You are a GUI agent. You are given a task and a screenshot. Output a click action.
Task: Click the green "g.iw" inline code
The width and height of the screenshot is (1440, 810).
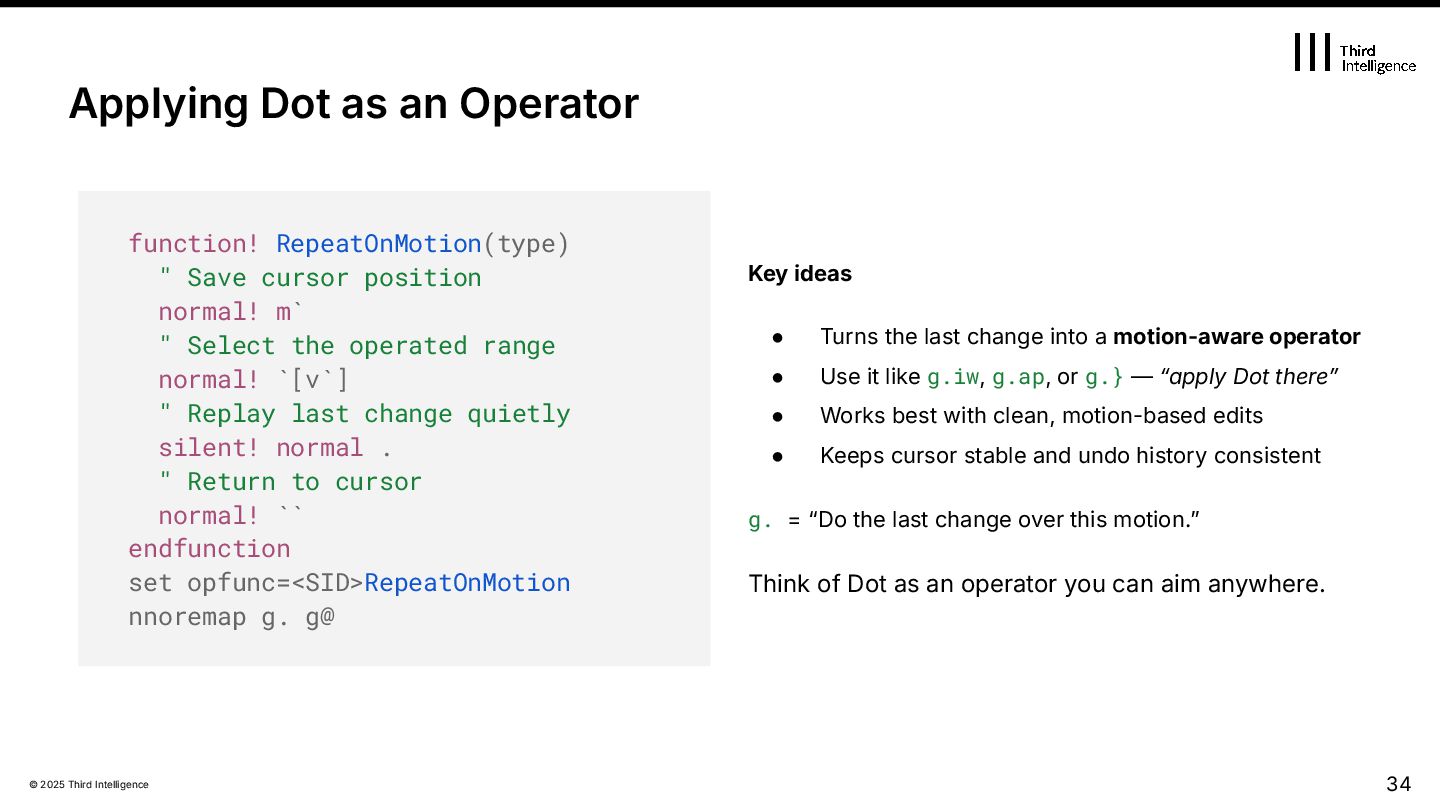[x=953, y=377]
